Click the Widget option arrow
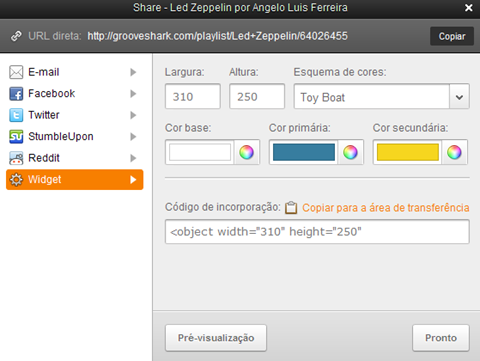 133,180
